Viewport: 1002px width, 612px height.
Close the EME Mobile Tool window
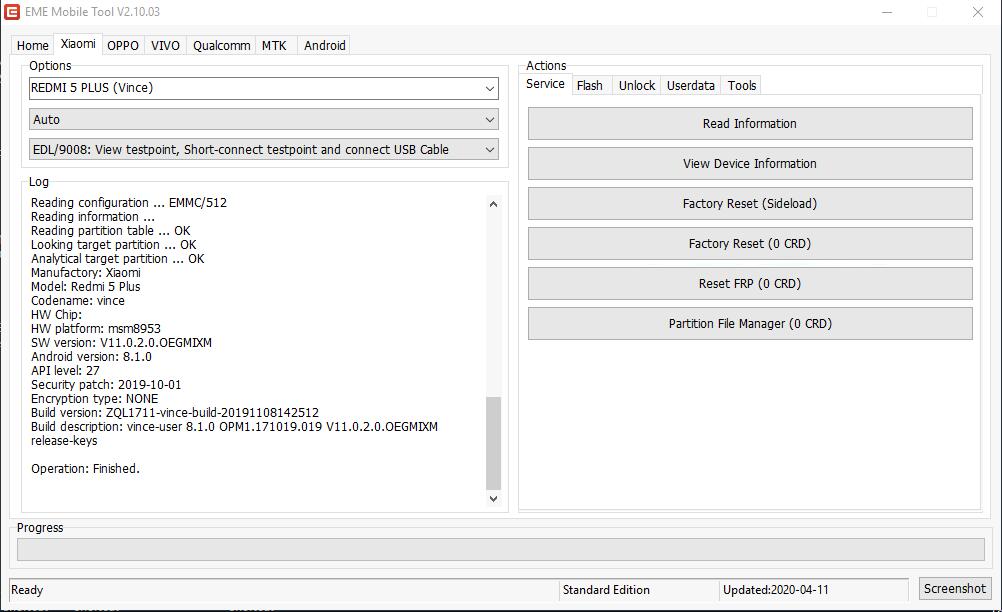tap(978, 12)
